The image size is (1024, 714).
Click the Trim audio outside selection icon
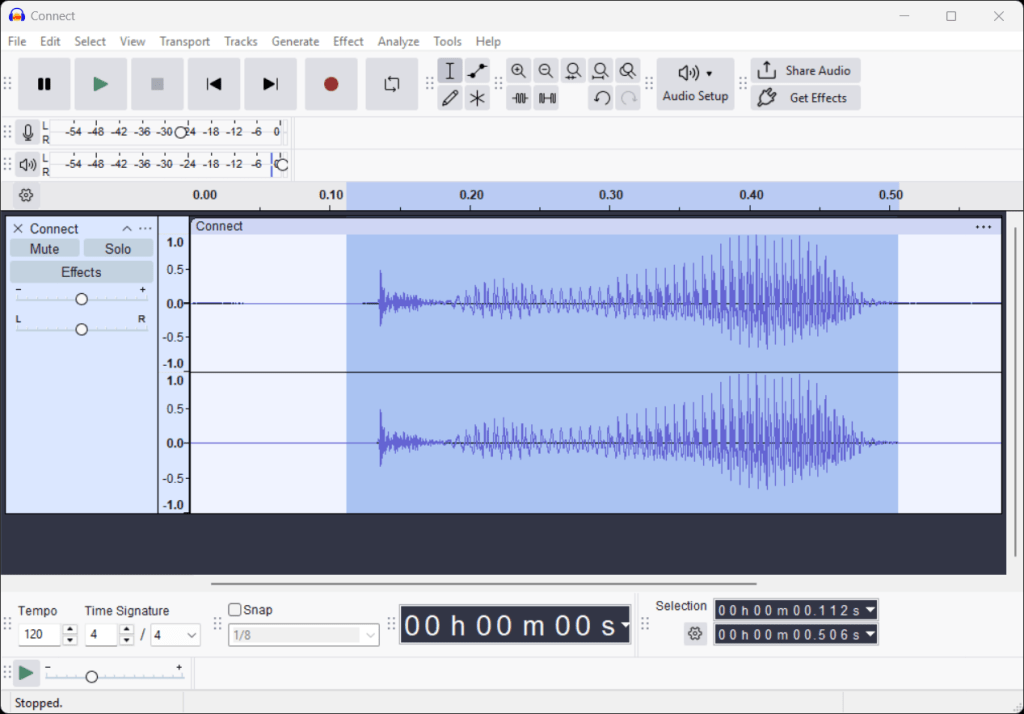click(519, 98)
